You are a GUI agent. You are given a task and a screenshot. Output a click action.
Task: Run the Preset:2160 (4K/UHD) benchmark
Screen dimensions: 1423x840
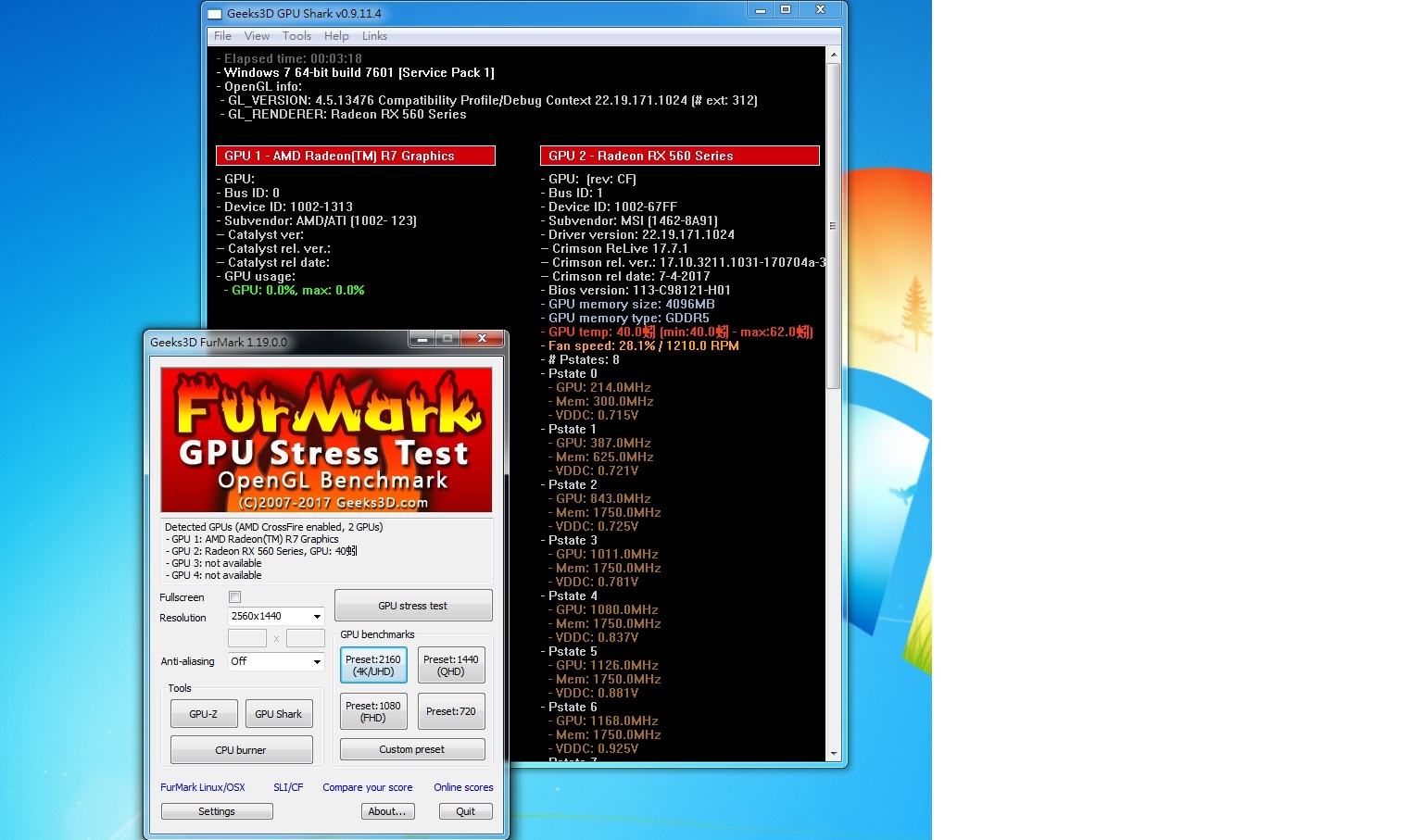pos(373,666)
